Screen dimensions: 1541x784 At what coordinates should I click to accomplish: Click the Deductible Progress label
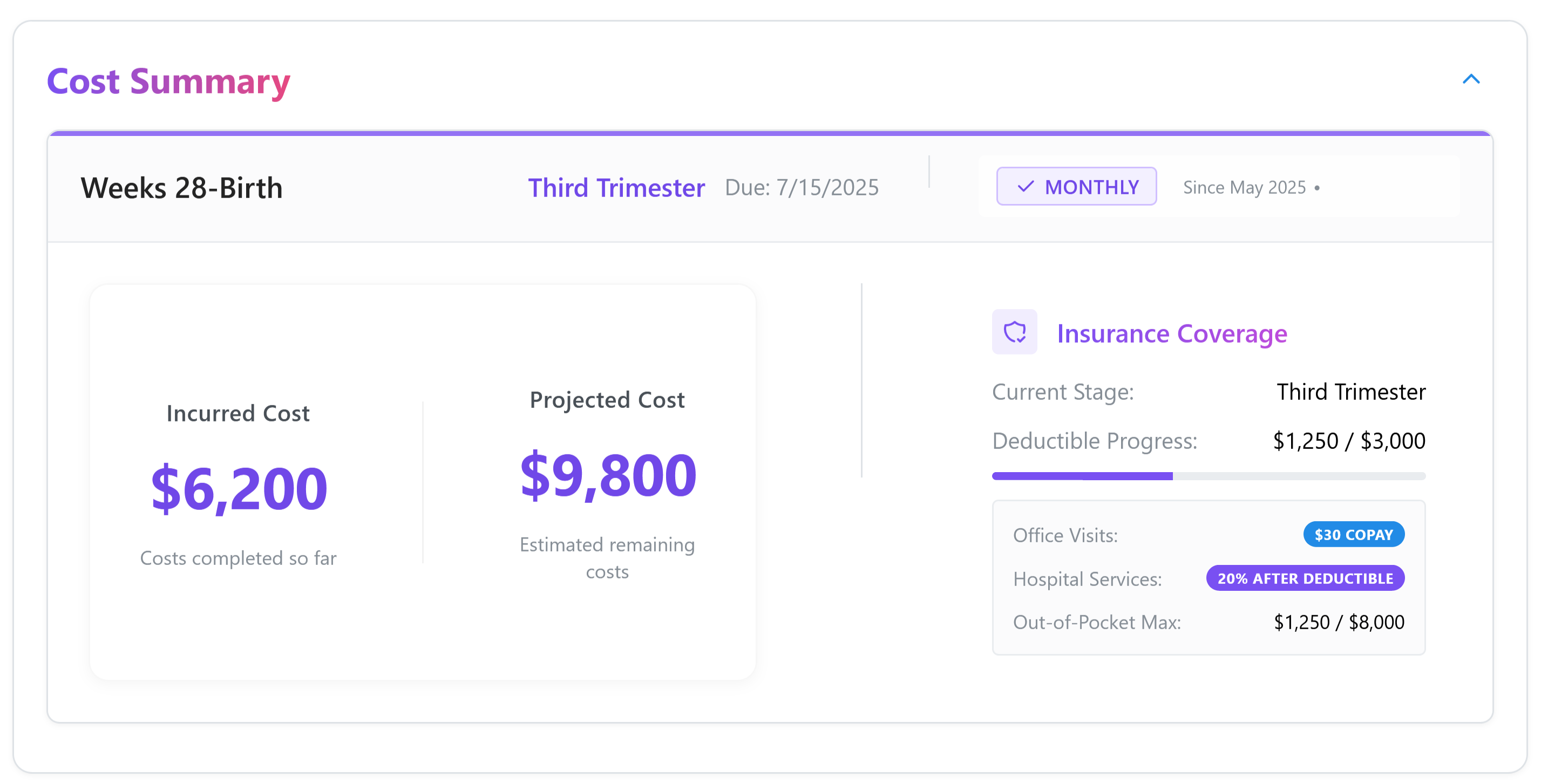(1094, 441)
